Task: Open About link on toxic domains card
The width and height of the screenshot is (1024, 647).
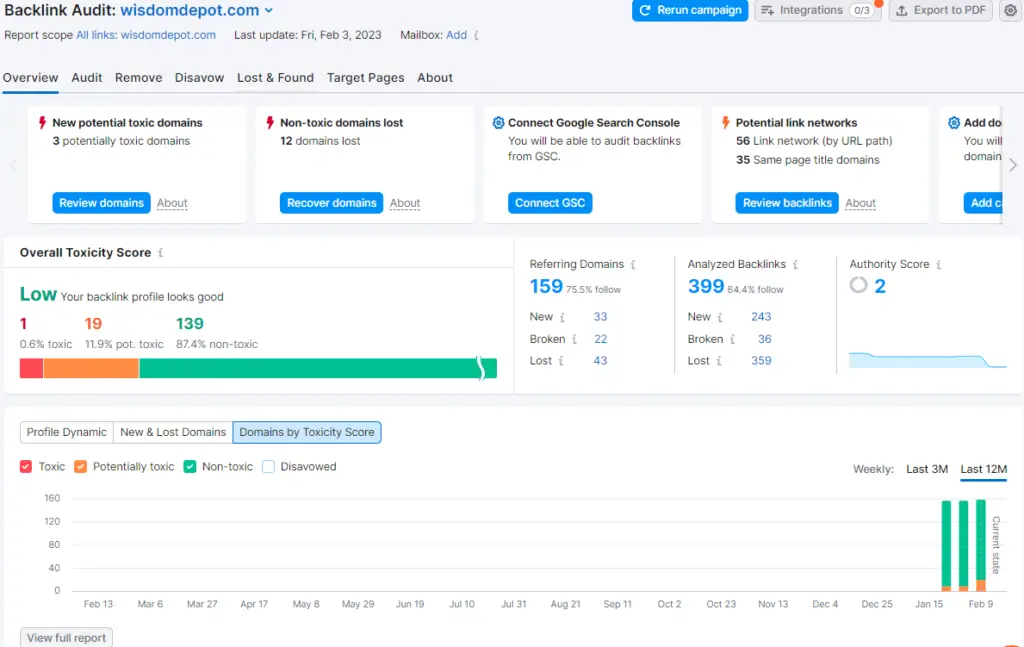Action: (x=172, y=203)
